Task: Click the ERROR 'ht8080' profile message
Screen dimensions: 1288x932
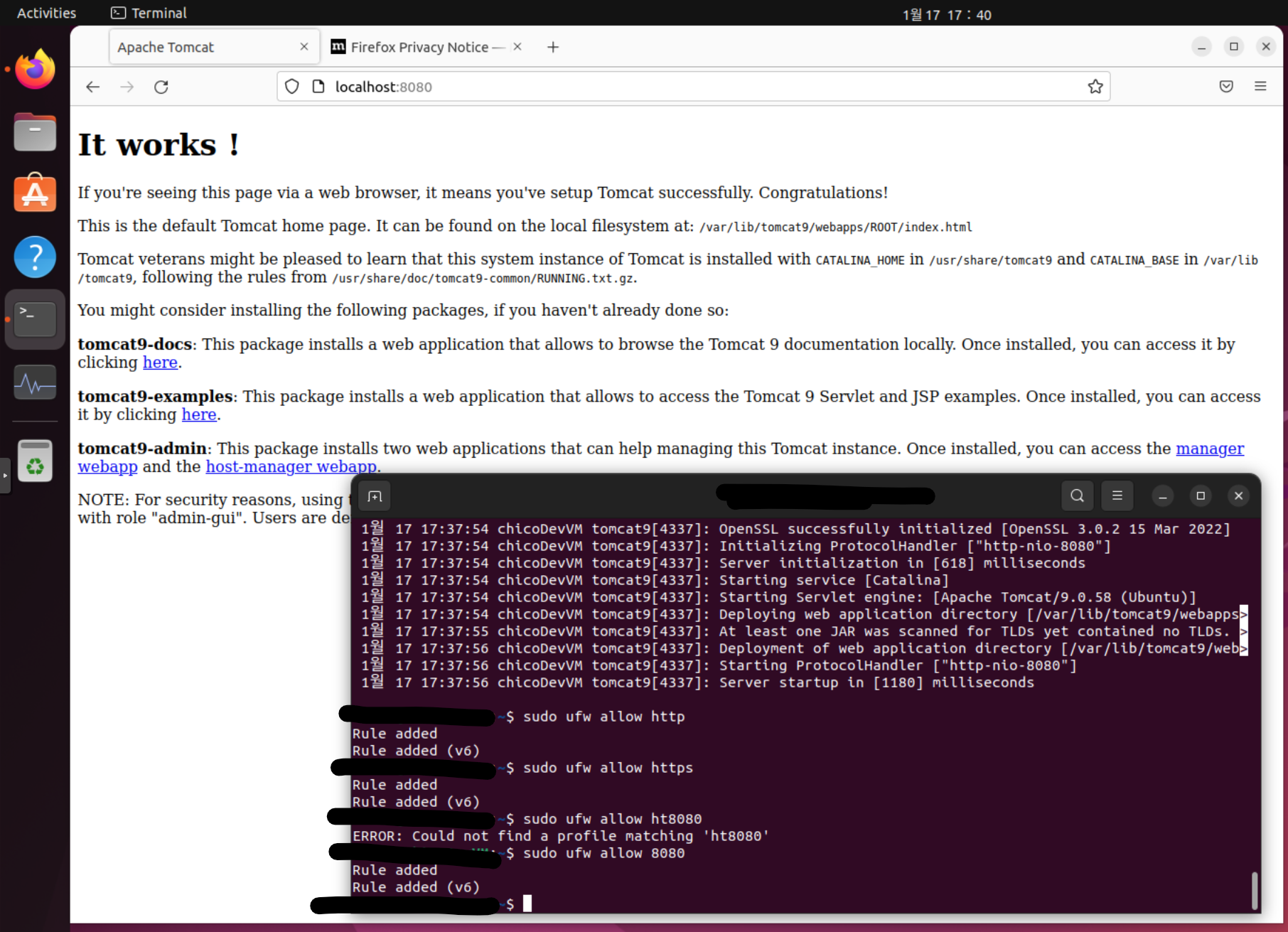Action: 561,836
